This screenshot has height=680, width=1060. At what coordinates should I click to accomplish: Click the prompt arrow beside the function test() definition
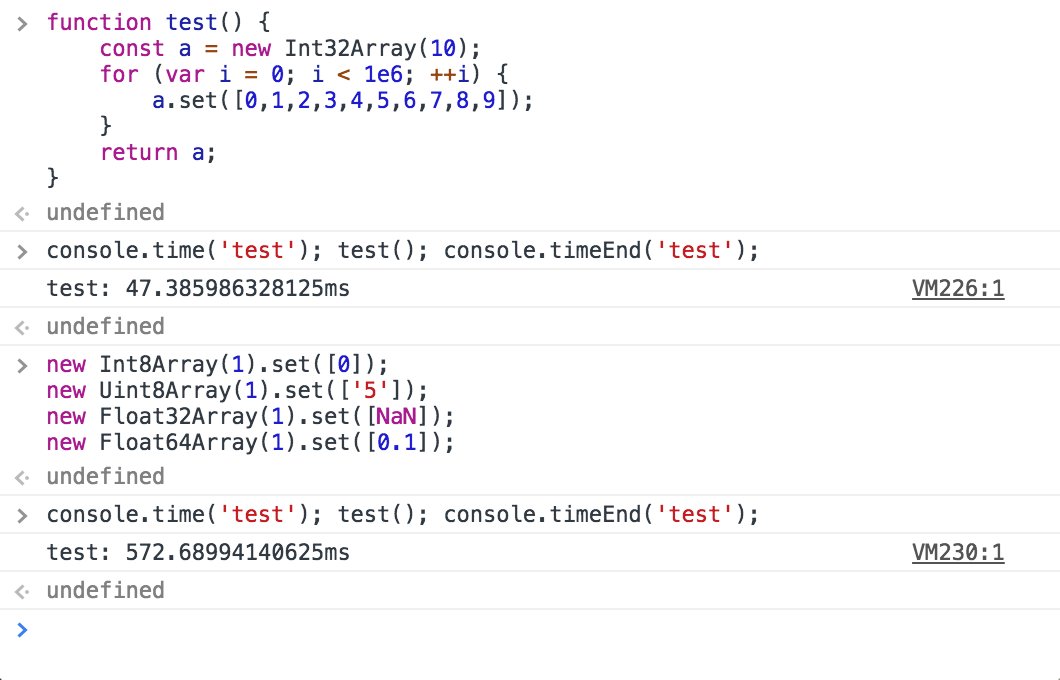tap(22, 22)
